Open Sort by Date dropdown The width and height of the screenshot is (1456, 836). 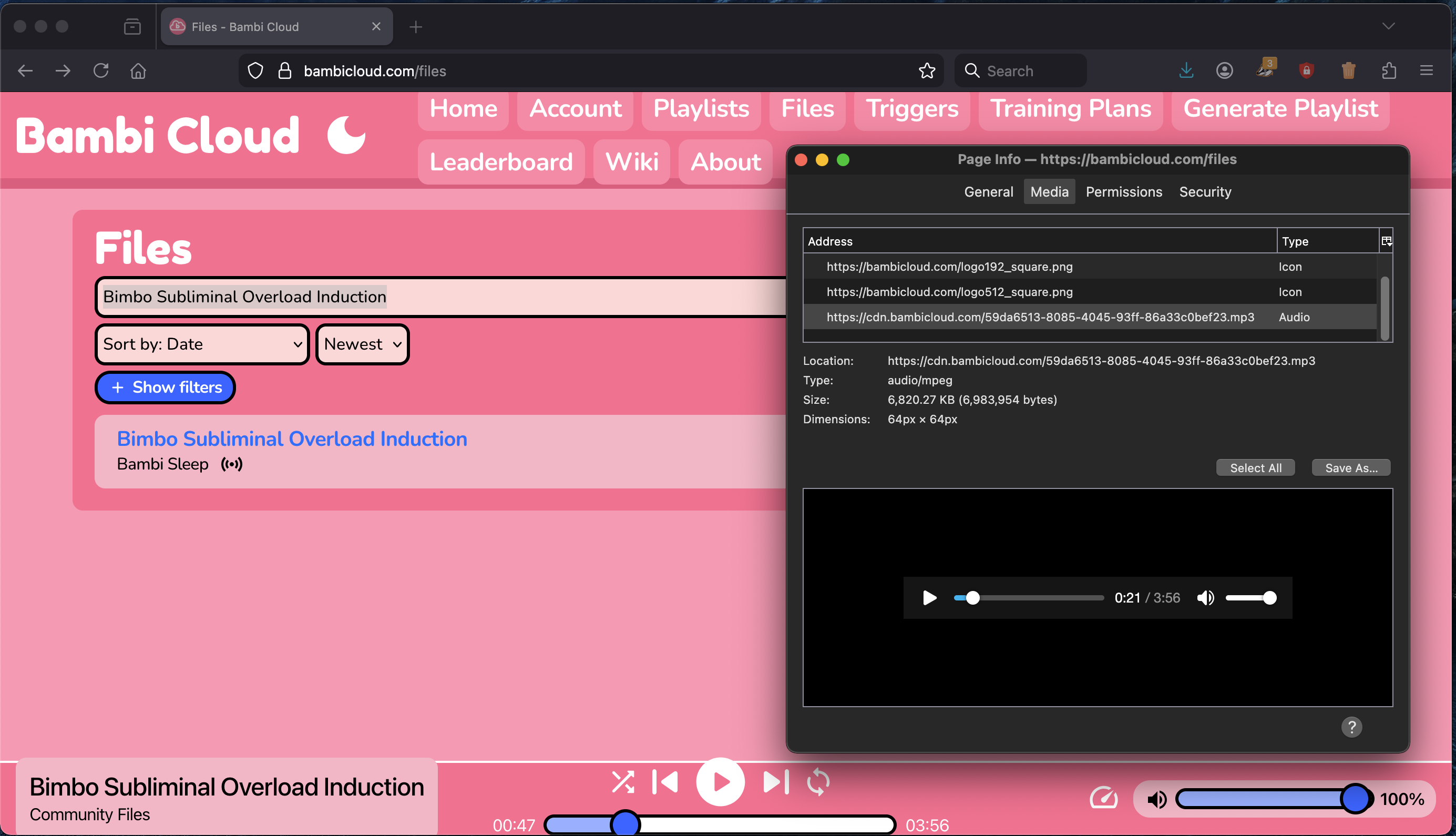[x=202, y=344]
